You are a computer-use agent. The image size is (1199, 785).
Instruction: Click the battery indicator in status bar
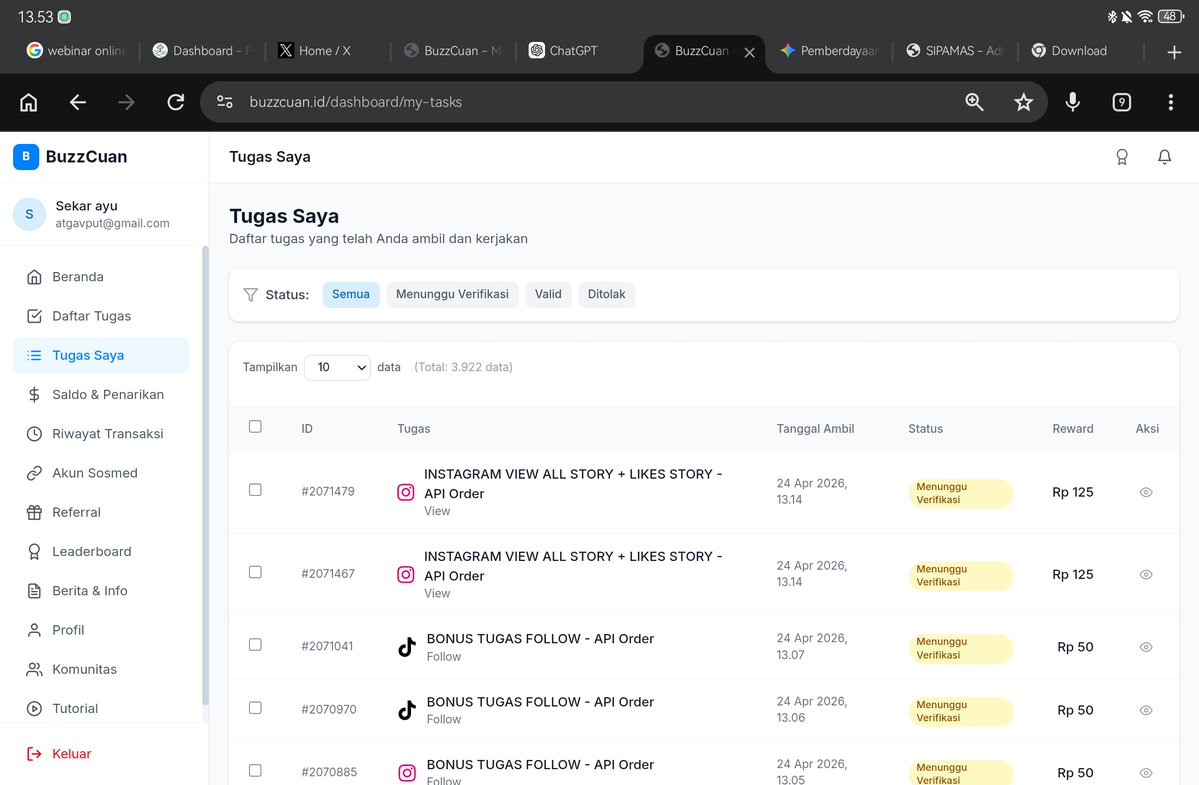tap(1171, 16)
